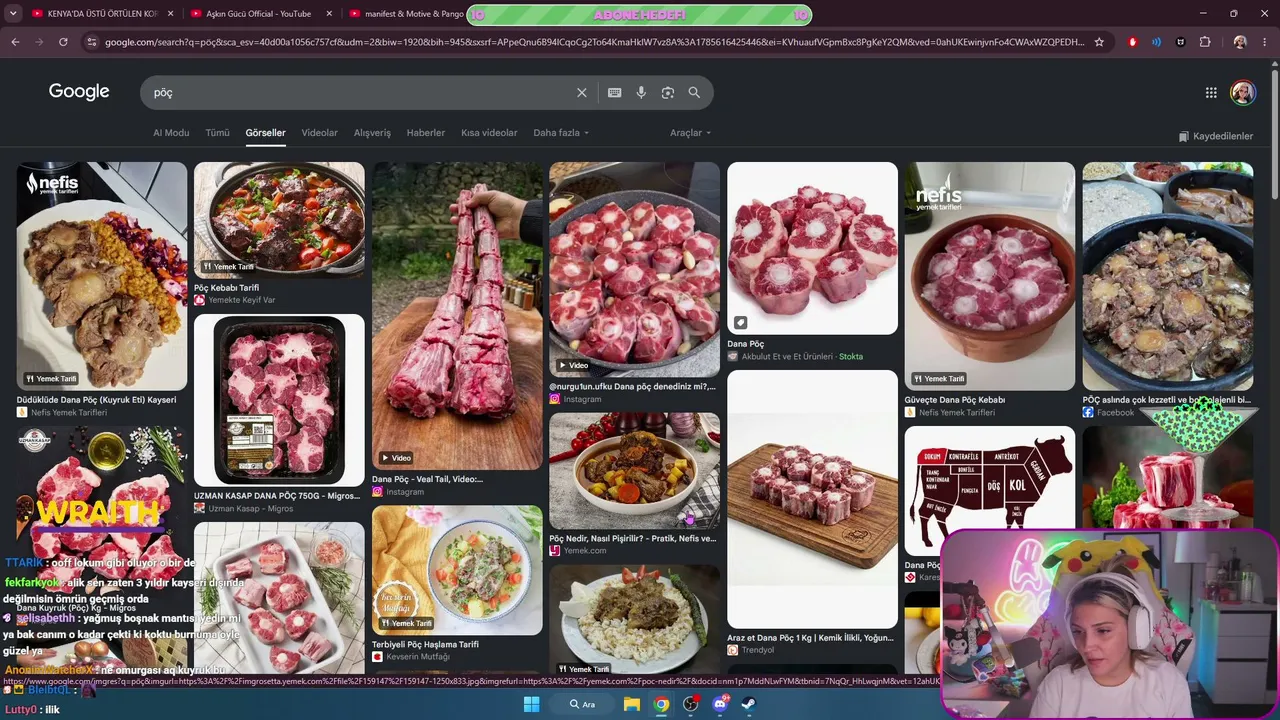Image resolution: width=1280 pixels, height=720 pixels.
Task: Open the Chrome three-dot menu
Action: click(1265, 42)
